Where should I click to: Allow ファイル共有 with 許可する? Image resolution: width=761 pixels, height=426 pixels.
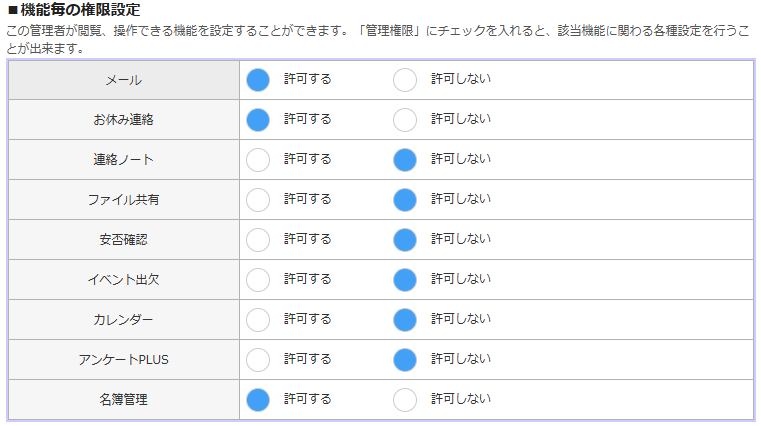pyautogui.click(x=258, y=200)
